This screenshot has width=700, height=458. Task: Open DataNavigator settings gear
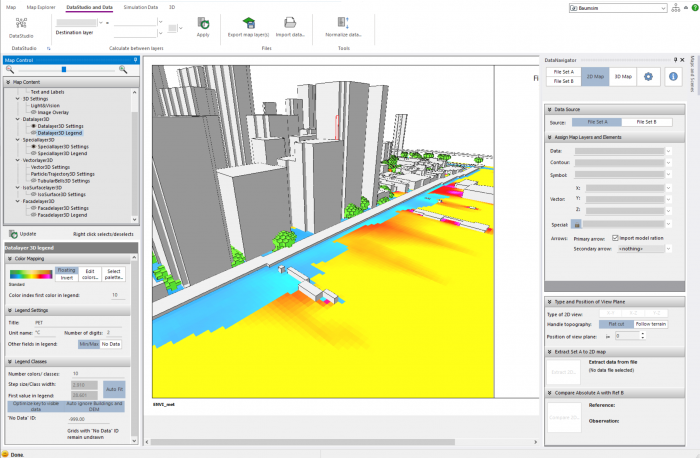click(647, 76)
